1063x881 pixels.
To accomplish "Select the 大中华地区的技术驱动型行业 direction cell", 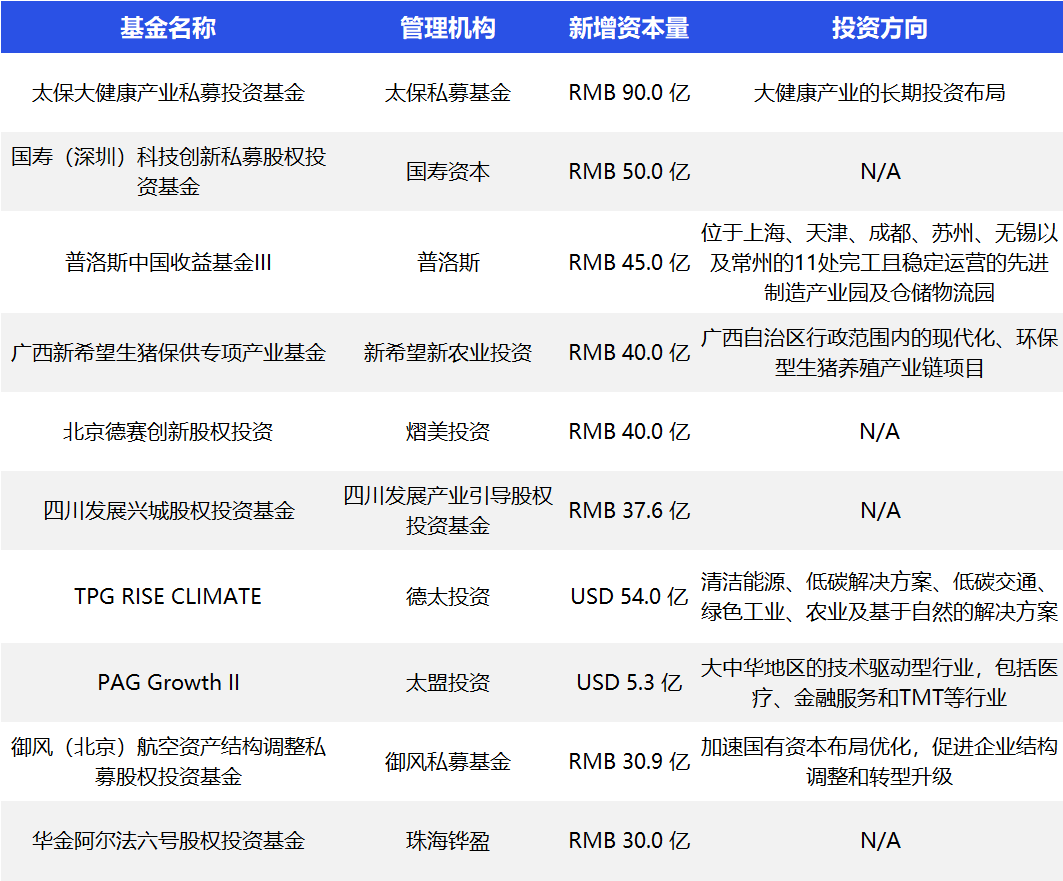I will click(880, 682).
